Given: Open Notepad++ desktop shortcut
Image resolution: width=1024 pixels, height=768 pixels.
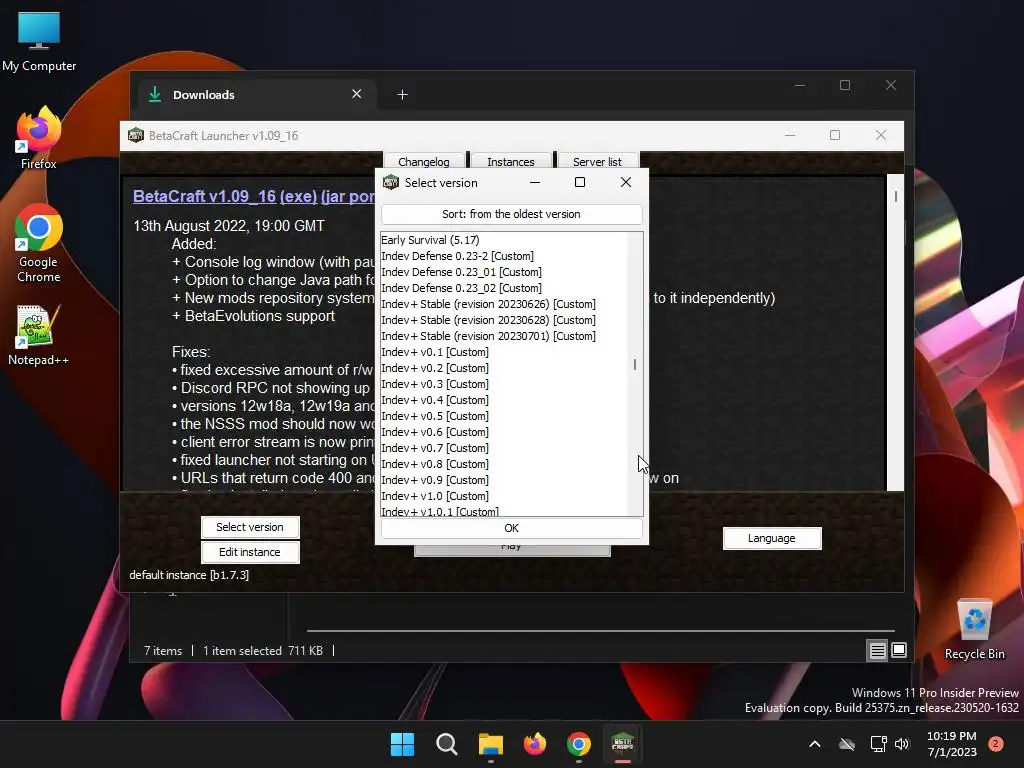Looking at the screenshot, I should pyautogui.click(x=39, y=334).
